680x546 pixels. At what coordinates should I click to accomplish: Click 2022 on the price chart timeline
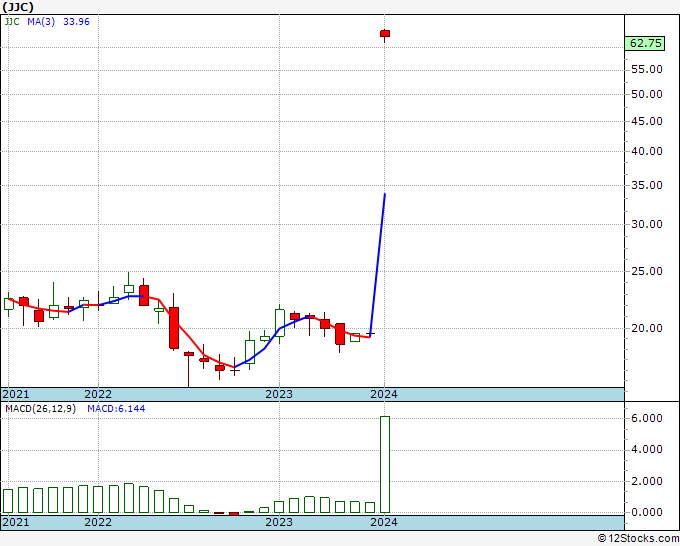point(98,395)
